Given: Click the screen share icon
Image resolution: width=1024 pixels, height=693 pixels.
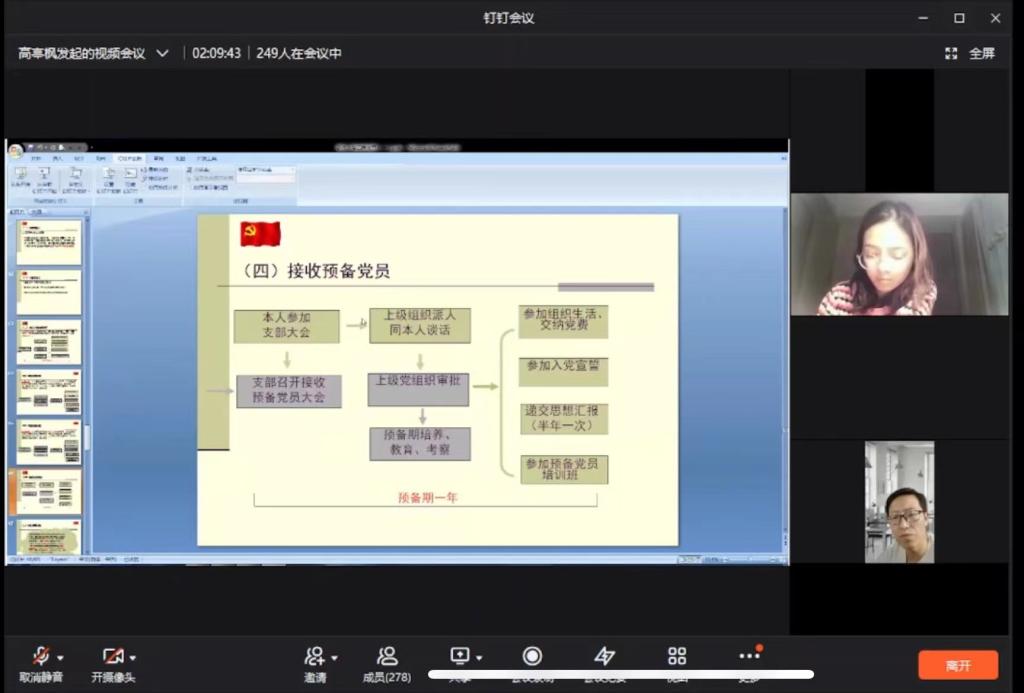Looking at the screenshot, I should 459,656.
